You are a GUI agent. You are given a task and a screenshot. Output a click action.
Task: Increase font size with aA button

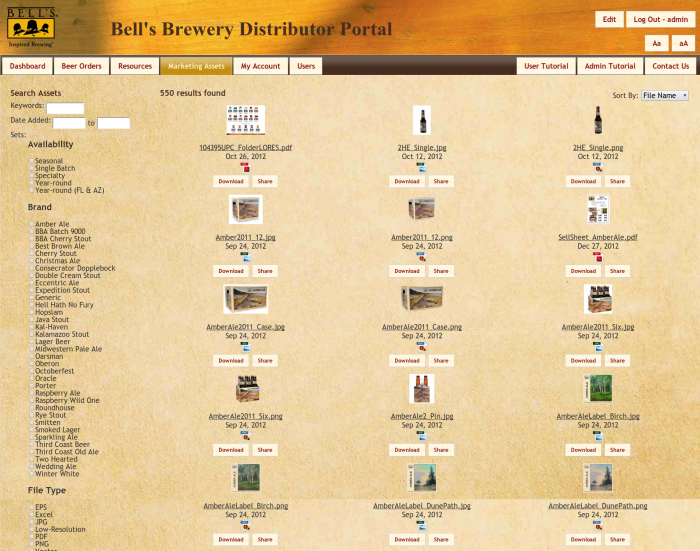click(x=683, y=43)
